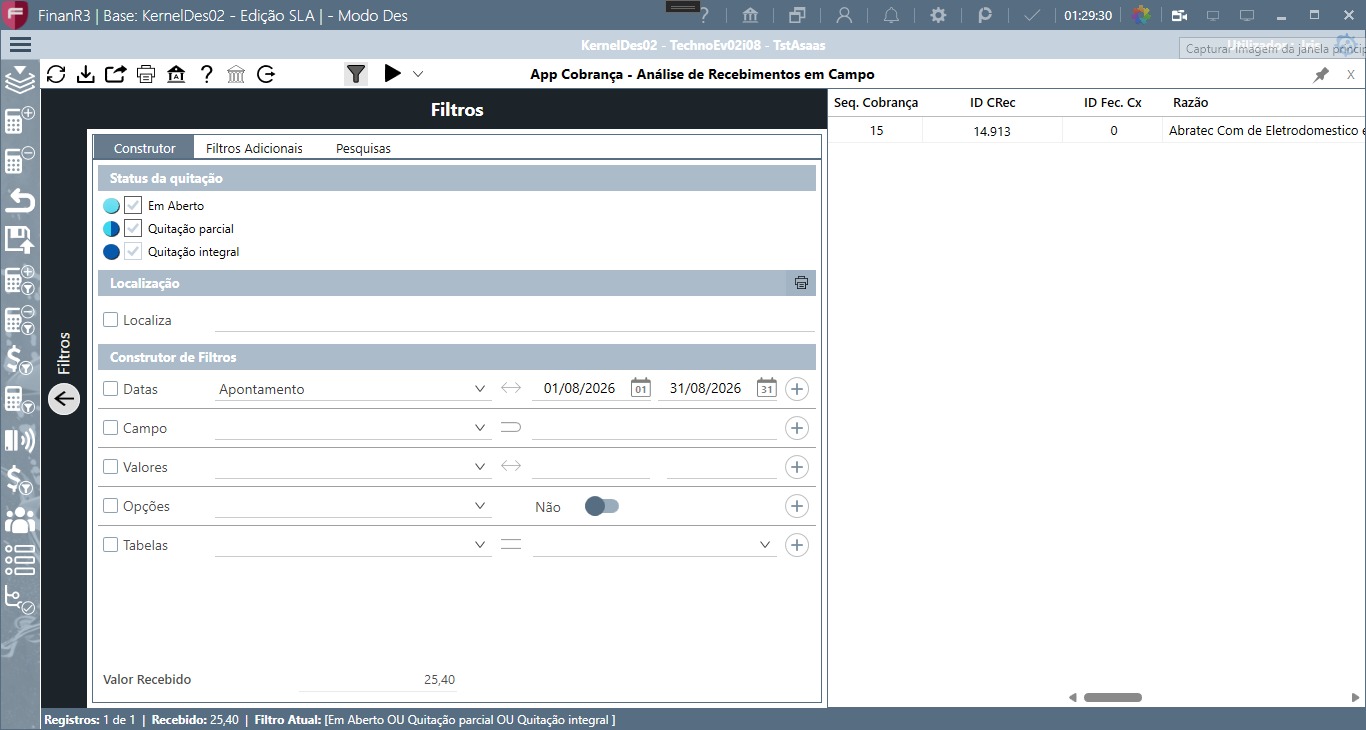The image size is (1366, 730).
Task: Click the horizontal scrollbar of results grid
Action: pos(1113,697)
